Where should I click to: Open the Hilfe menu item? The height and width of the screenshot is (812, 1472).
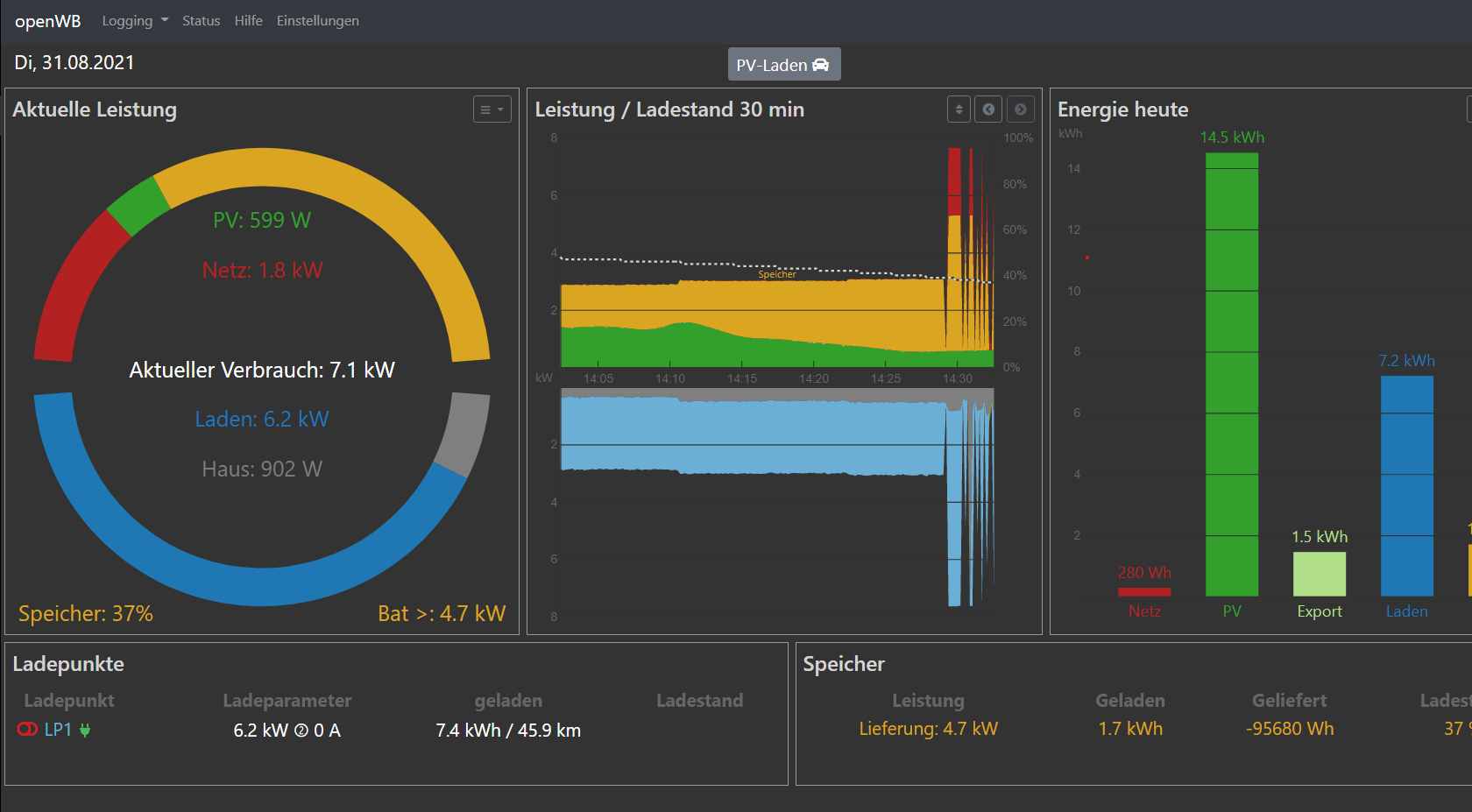tap(248, 21)
